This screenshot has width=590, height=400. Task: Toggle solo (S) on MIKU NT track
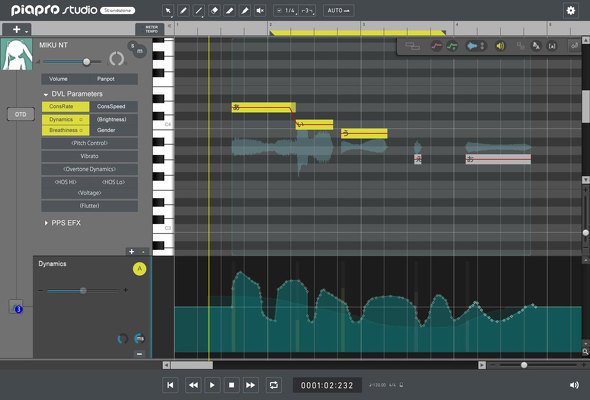click(132, 46)
